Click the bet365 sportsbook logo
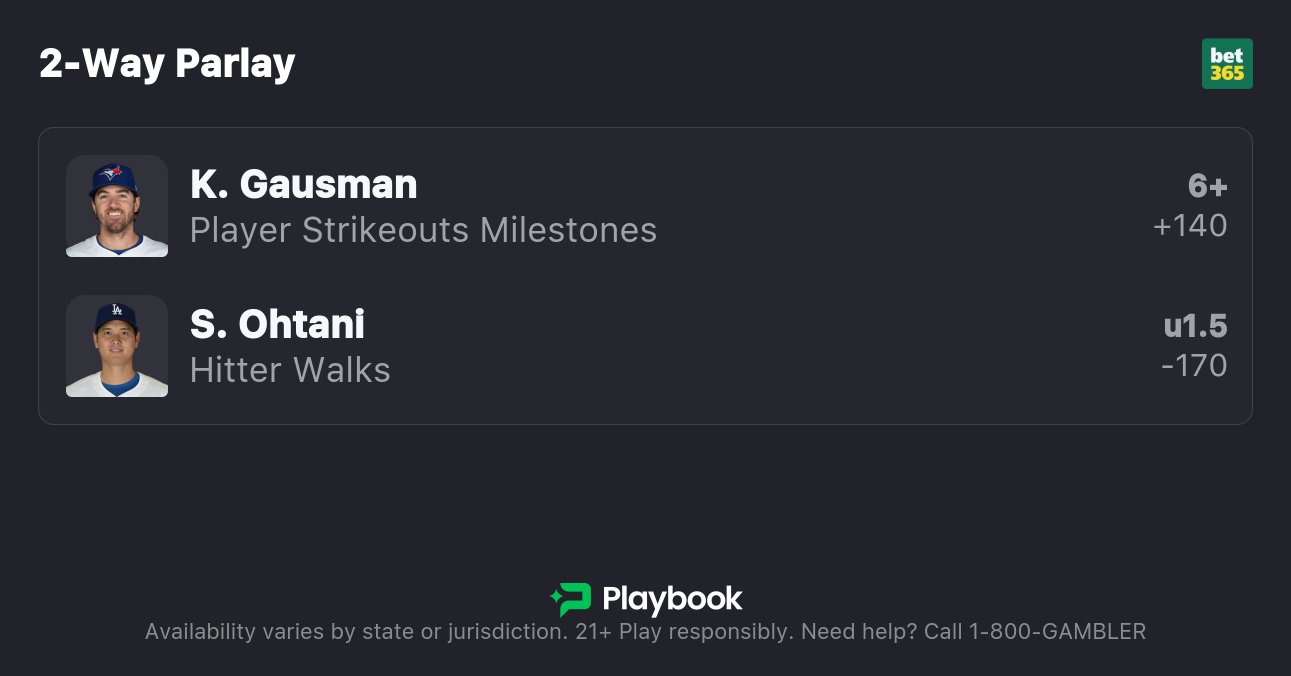 pyautogui.click(x=1227, y=64)
